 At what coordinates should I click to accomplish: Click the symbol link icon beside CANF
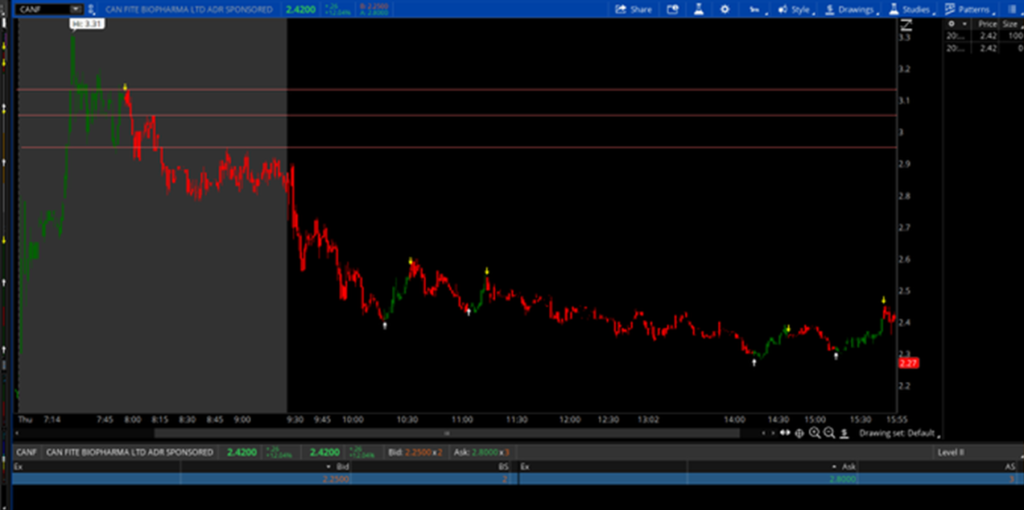point(91,9)
